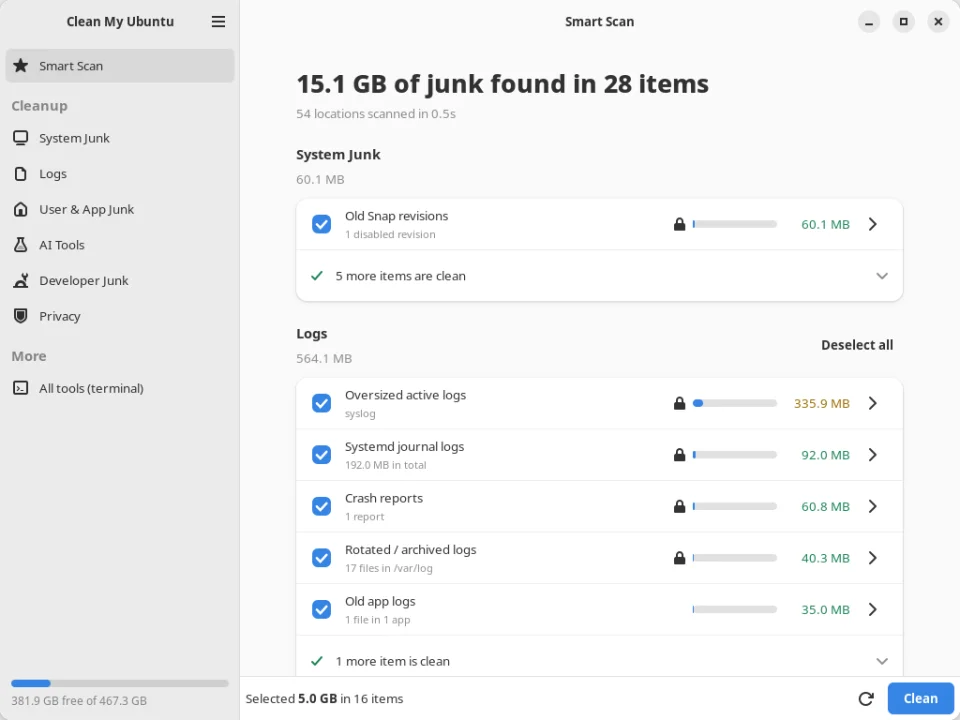Click Deselect all for Logs
Image resolution: width=960 pixels, height=720 pixels.
click(857, 345)
